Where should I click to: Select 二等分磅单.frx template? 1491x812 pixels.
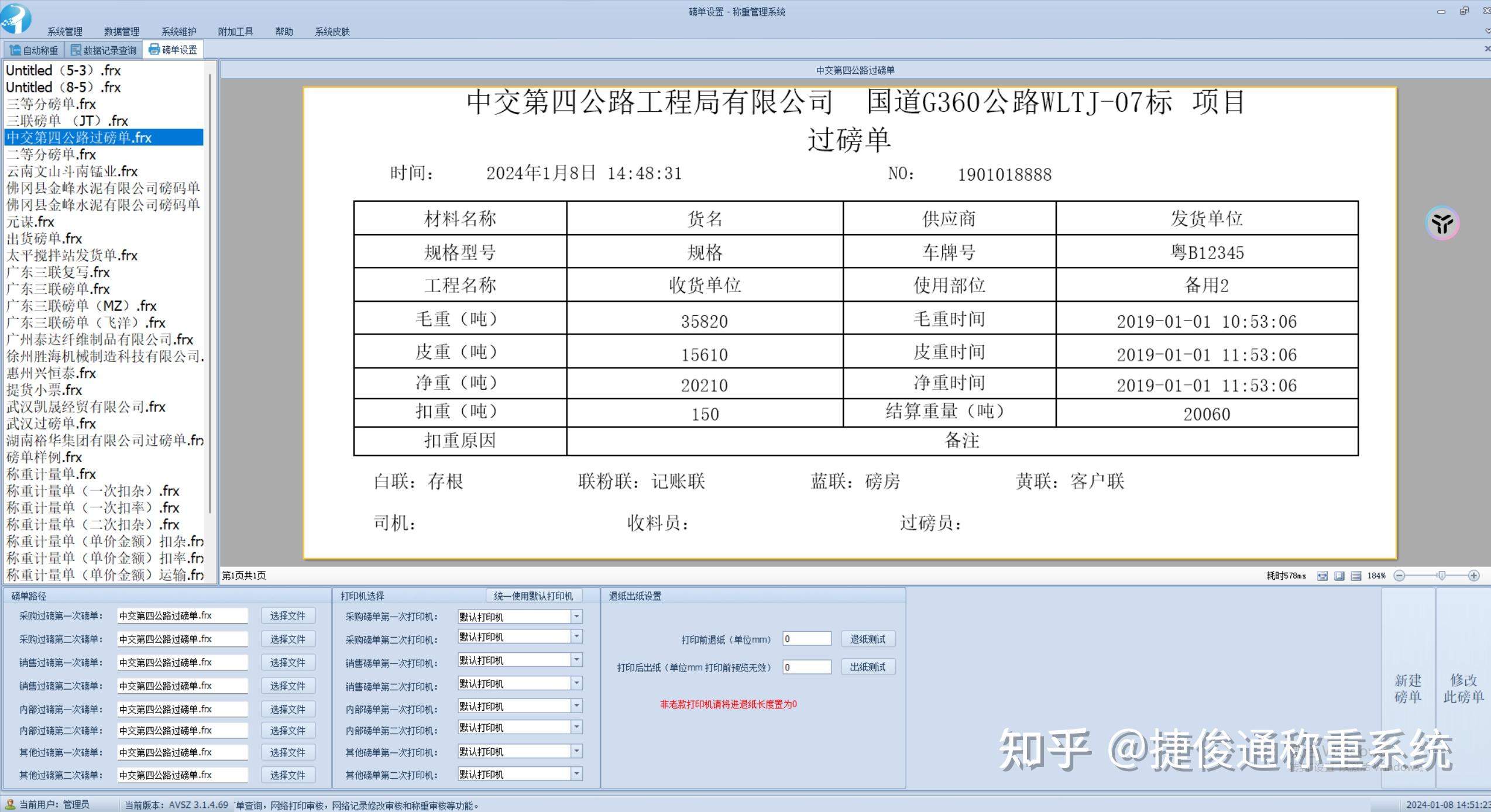pos(104,154)
